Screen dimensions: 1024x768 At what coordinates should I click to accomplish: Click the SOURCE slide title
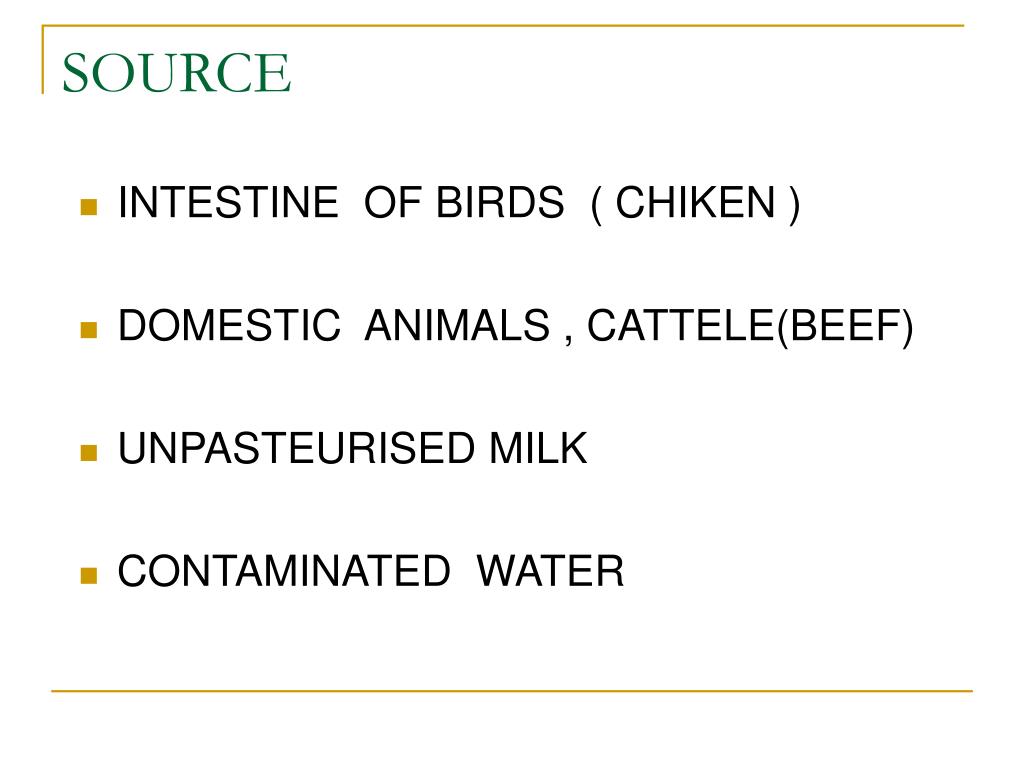coord(176,74)
